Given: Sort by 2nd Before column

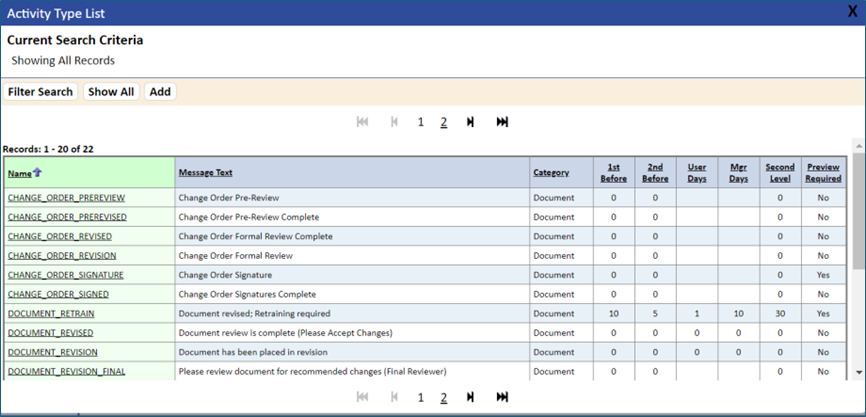Looking at the screenshot, I should coord(655,173).
